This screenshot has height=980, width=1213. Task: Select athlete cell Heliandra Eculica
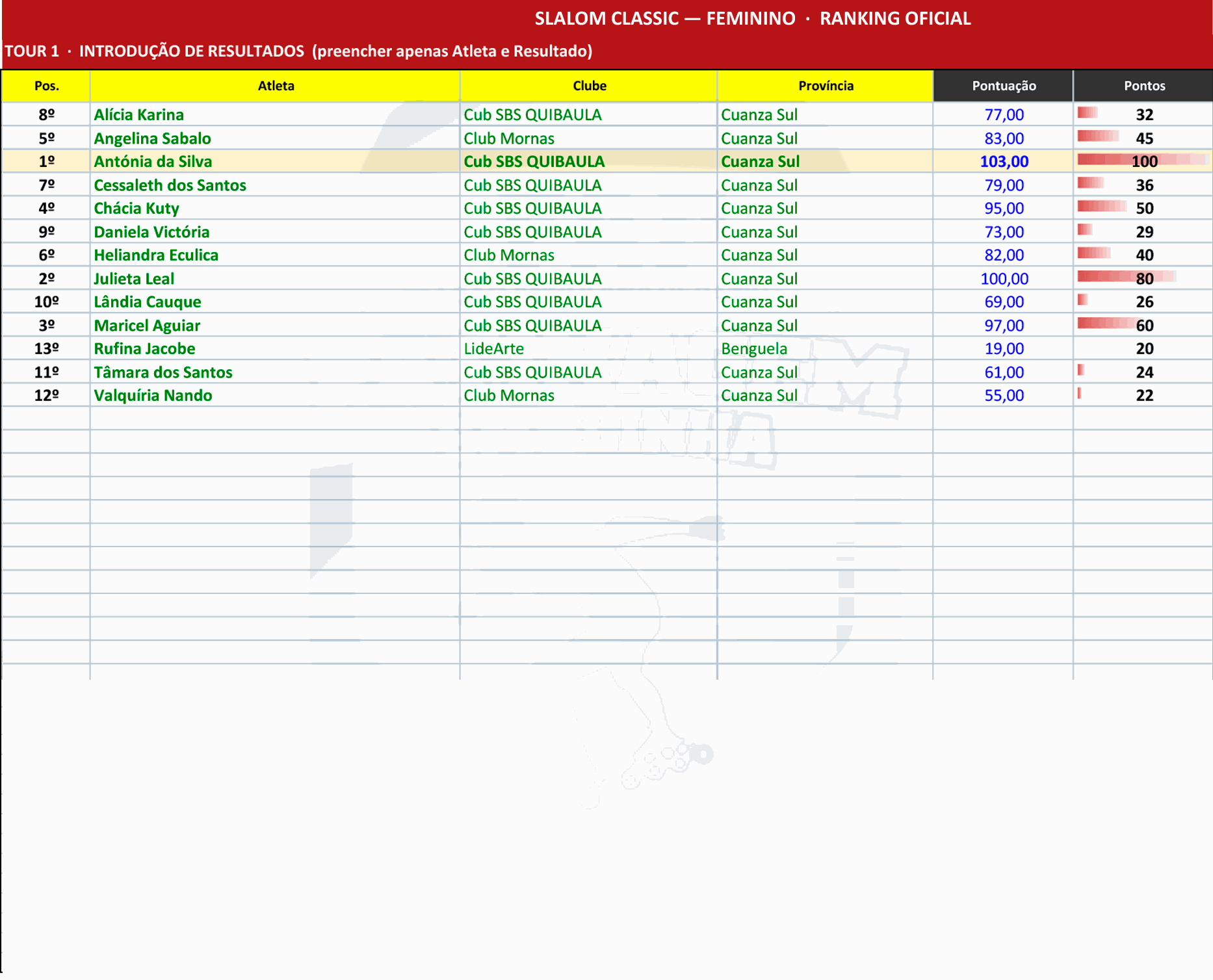click(x=275, y=255)
